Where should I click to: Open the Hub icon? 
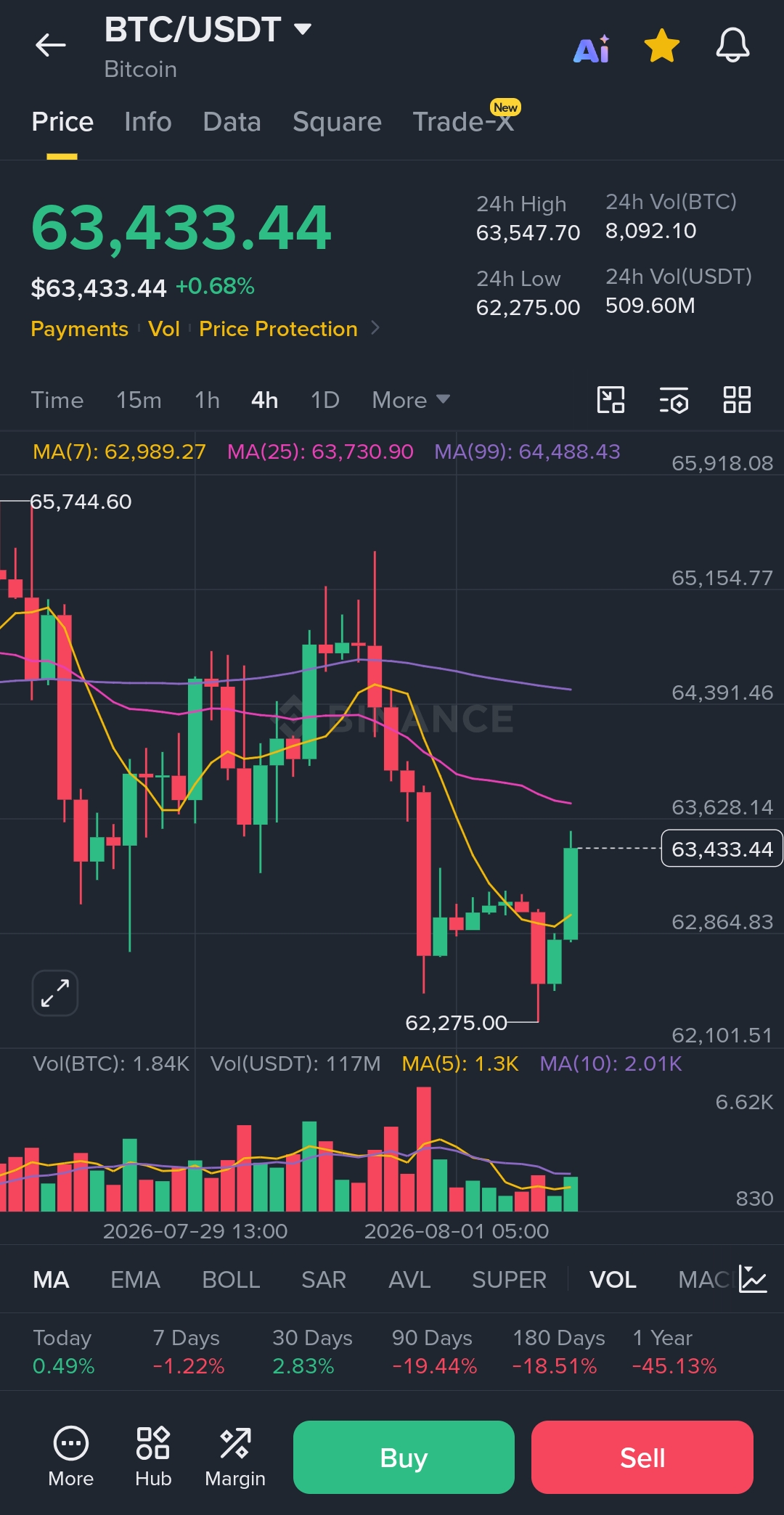[153, 1456]
